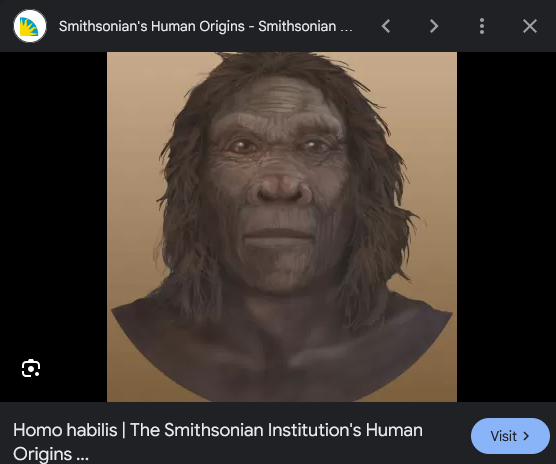Click the "Origins ..." text on caption's second line
The height and width of the screenshot is (464, 556).
point(51,454)
